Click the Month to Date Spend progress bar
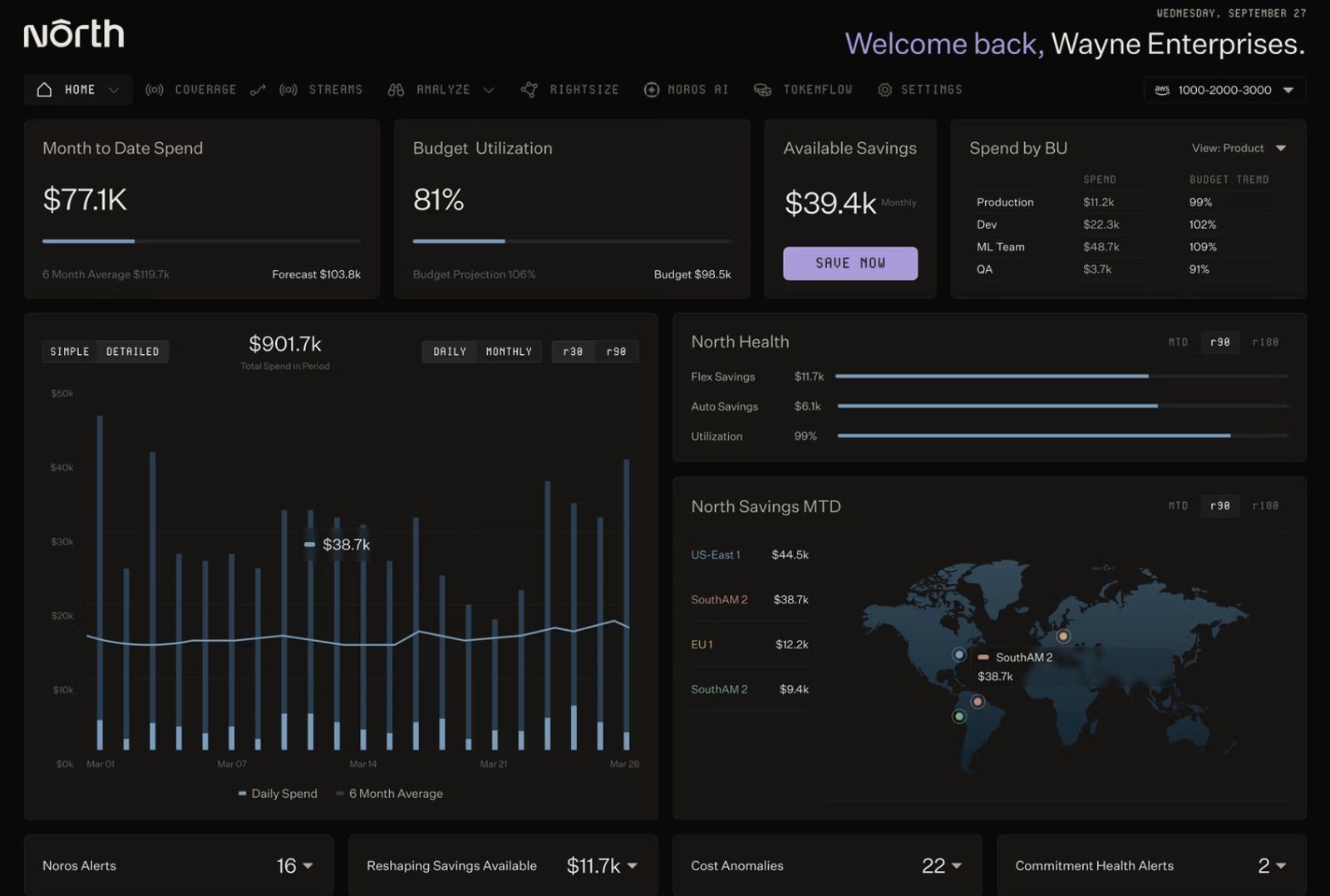 (x=201, y=242)
